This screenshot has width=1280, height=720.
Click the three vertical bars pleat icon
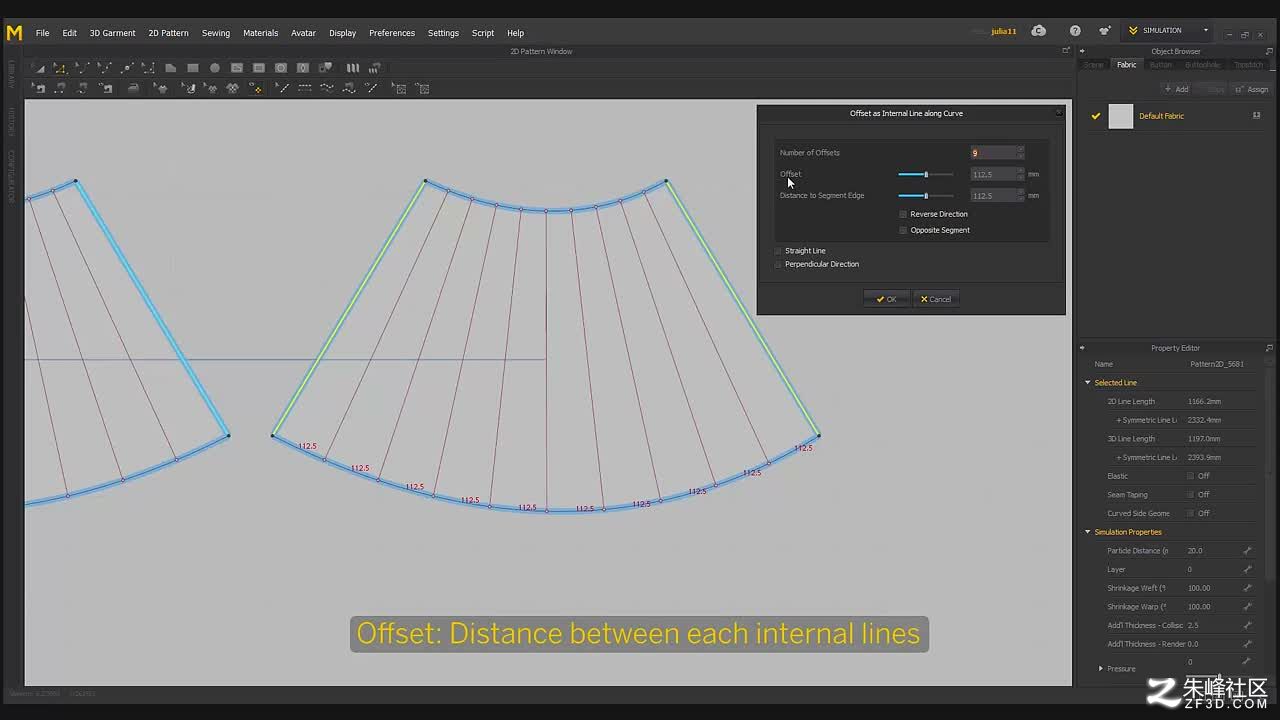[x=352, y=68]
